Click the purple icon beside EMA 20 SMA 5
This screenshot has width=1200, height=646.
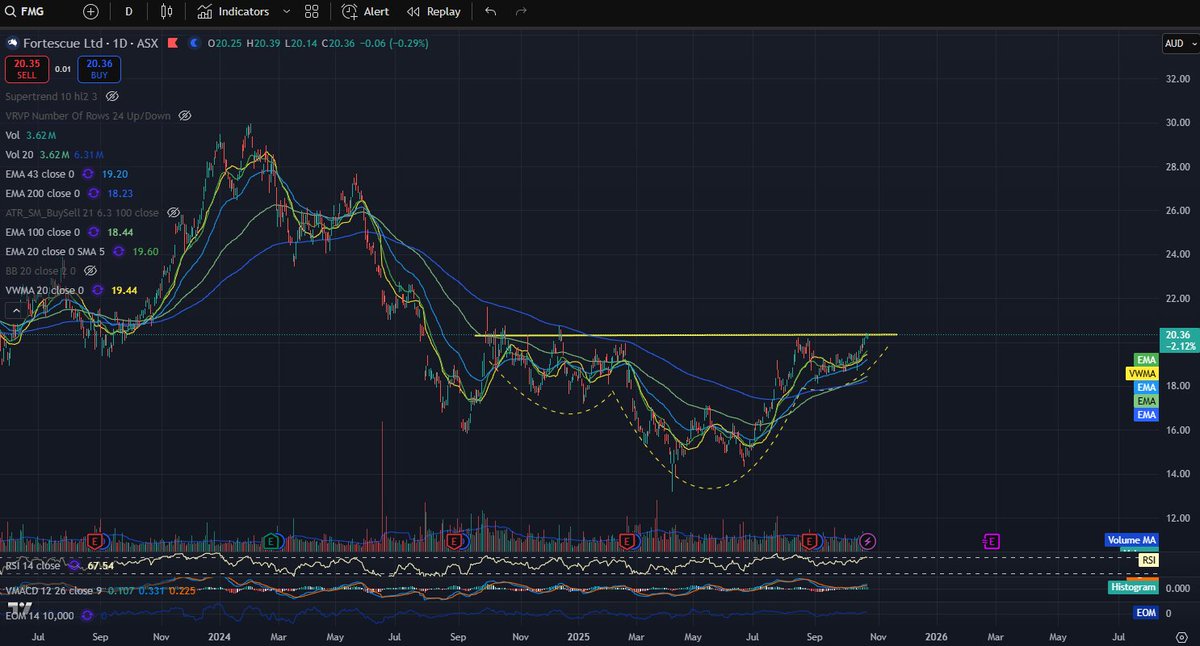pyautogui.click(x=120, y=251)
